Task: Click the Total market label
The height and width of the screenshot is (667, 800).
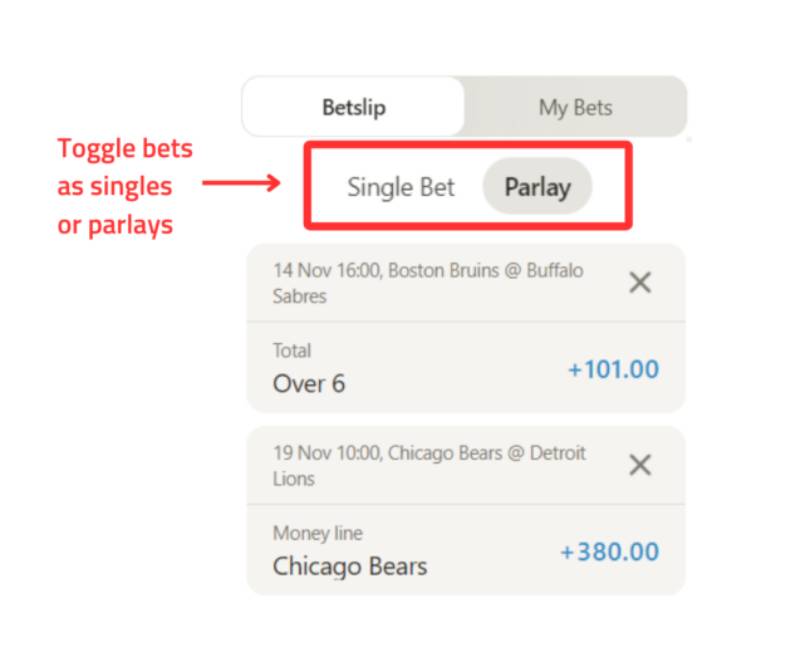Action: (292, 351)
